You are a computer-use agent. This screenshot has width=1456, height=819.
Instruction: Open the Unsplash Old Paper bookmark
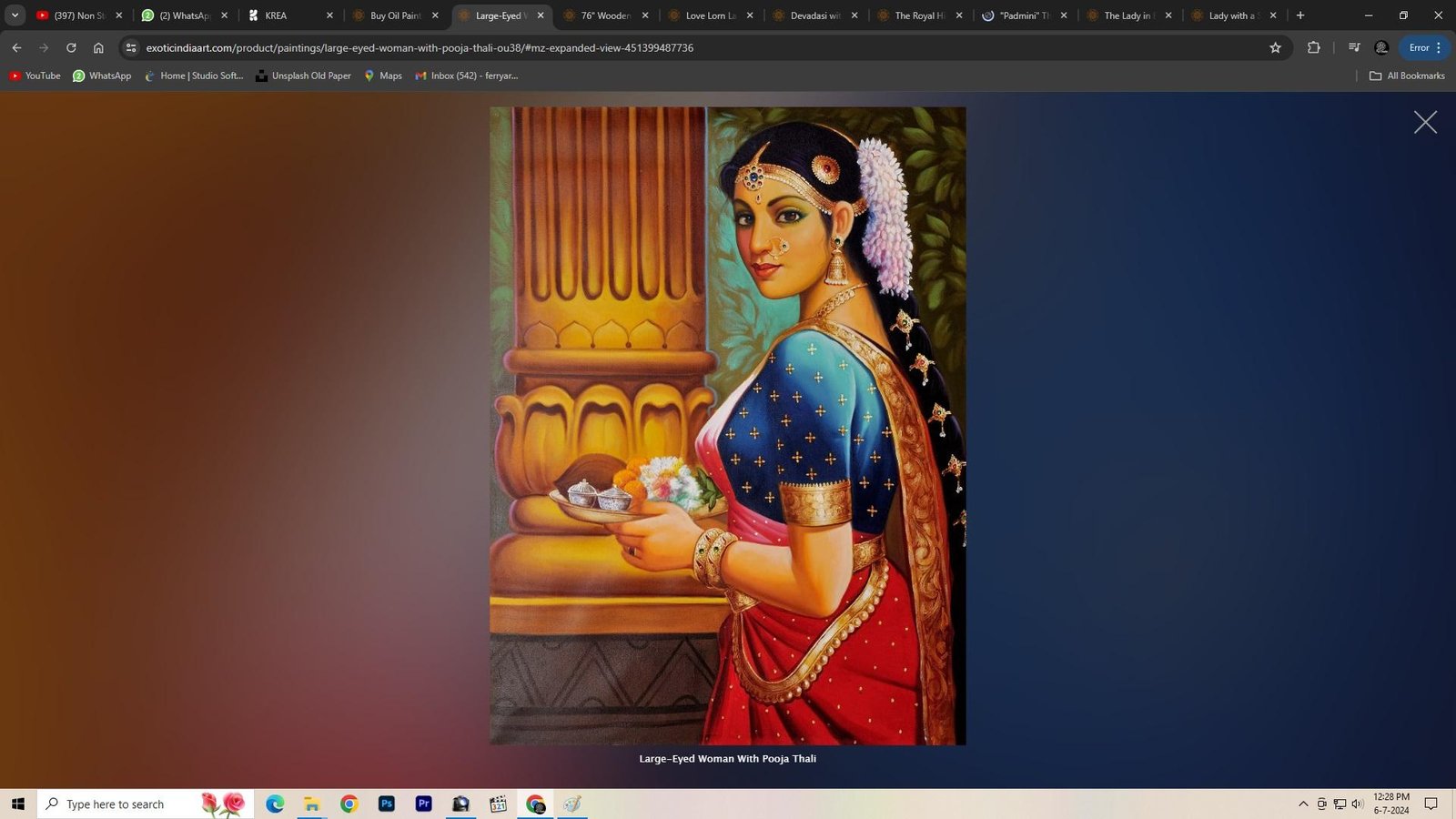pyautogui.click(x=303, y=76)
